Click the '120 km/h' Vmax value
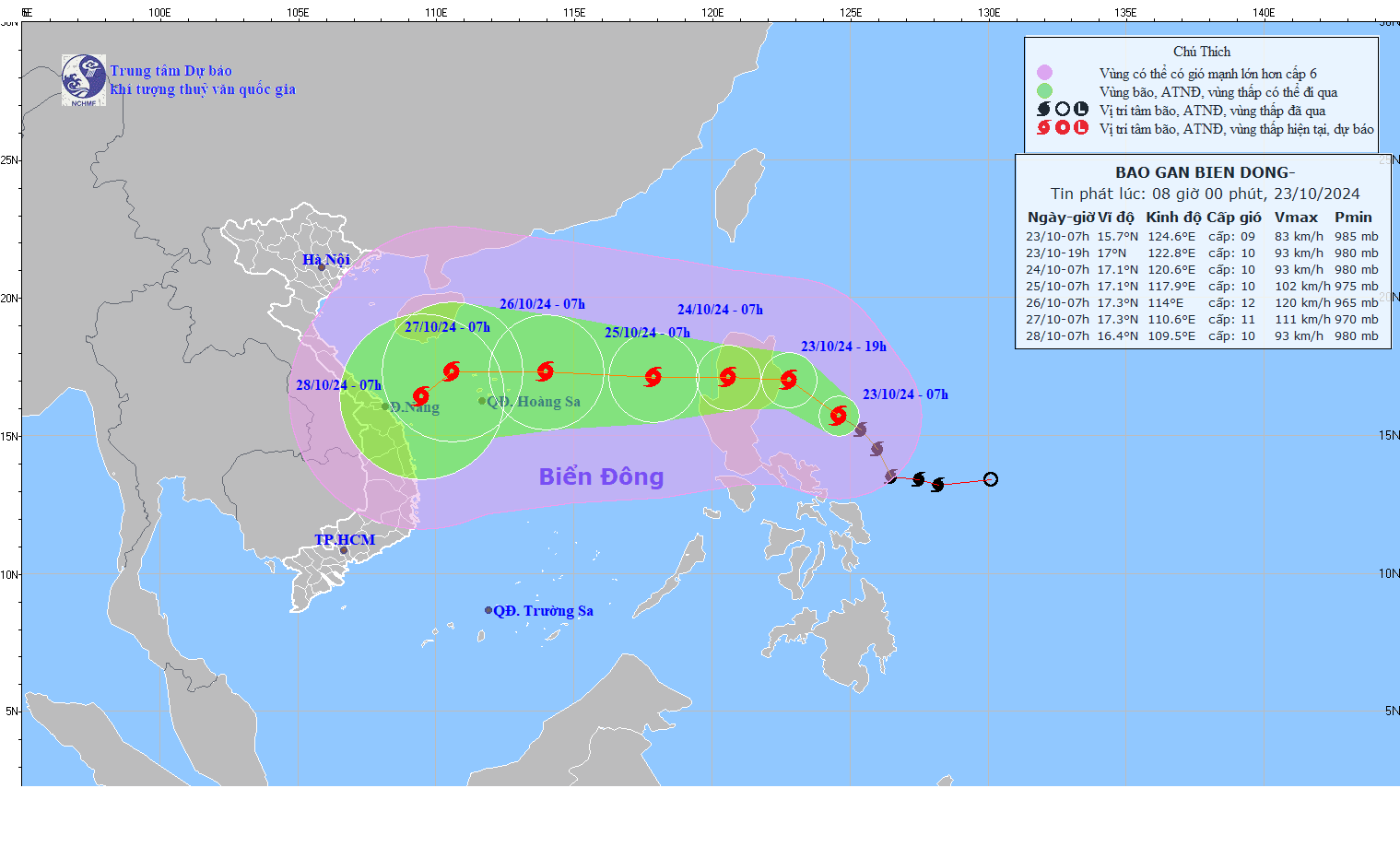This screenshot has height=847, width=1400. click(x=1302, y=303)
